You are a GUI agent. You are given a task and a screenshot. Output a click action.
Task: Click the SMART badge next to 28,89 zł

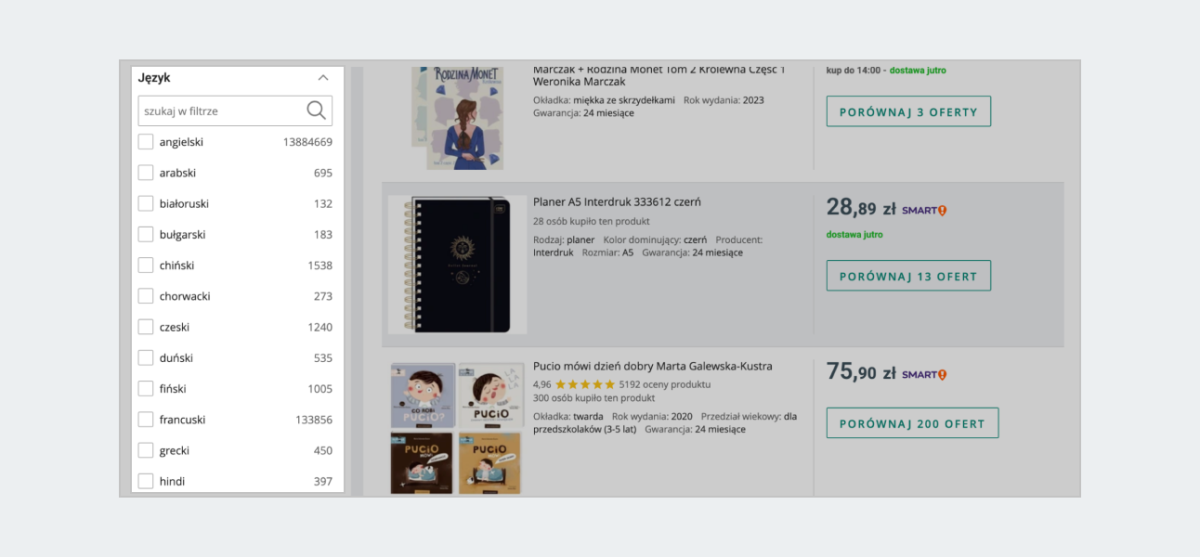tap(924, 210)
